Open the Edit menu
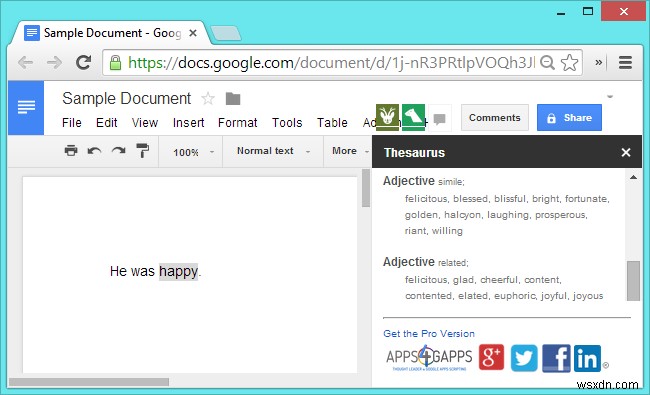 coord(107,123)
